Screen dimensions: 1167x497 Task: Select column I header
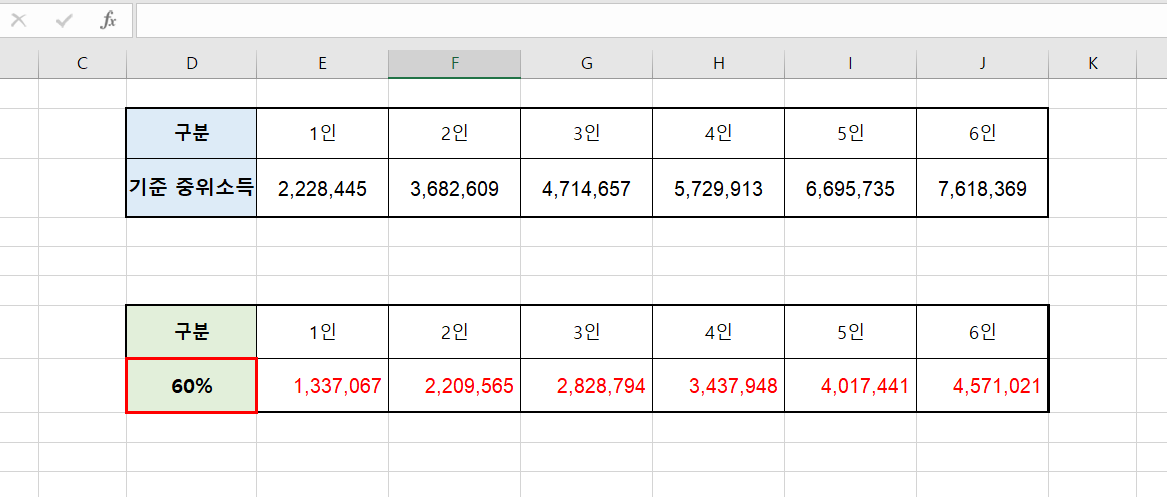850,64
